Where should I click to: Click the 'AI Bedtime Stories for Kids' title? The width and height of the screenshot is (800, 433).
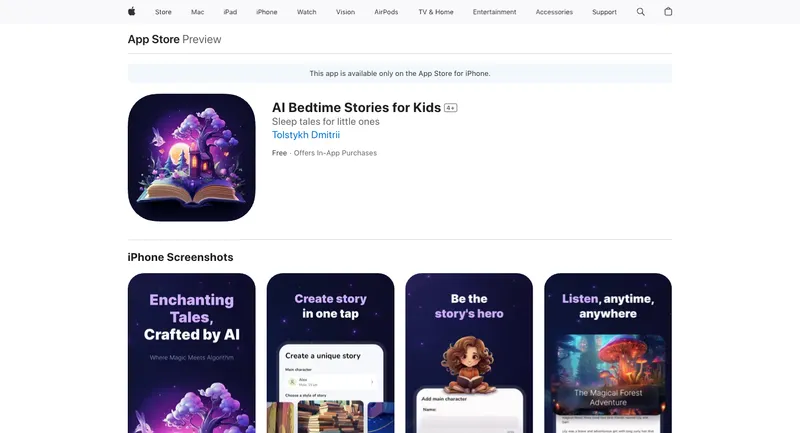(x=356, y=108)
